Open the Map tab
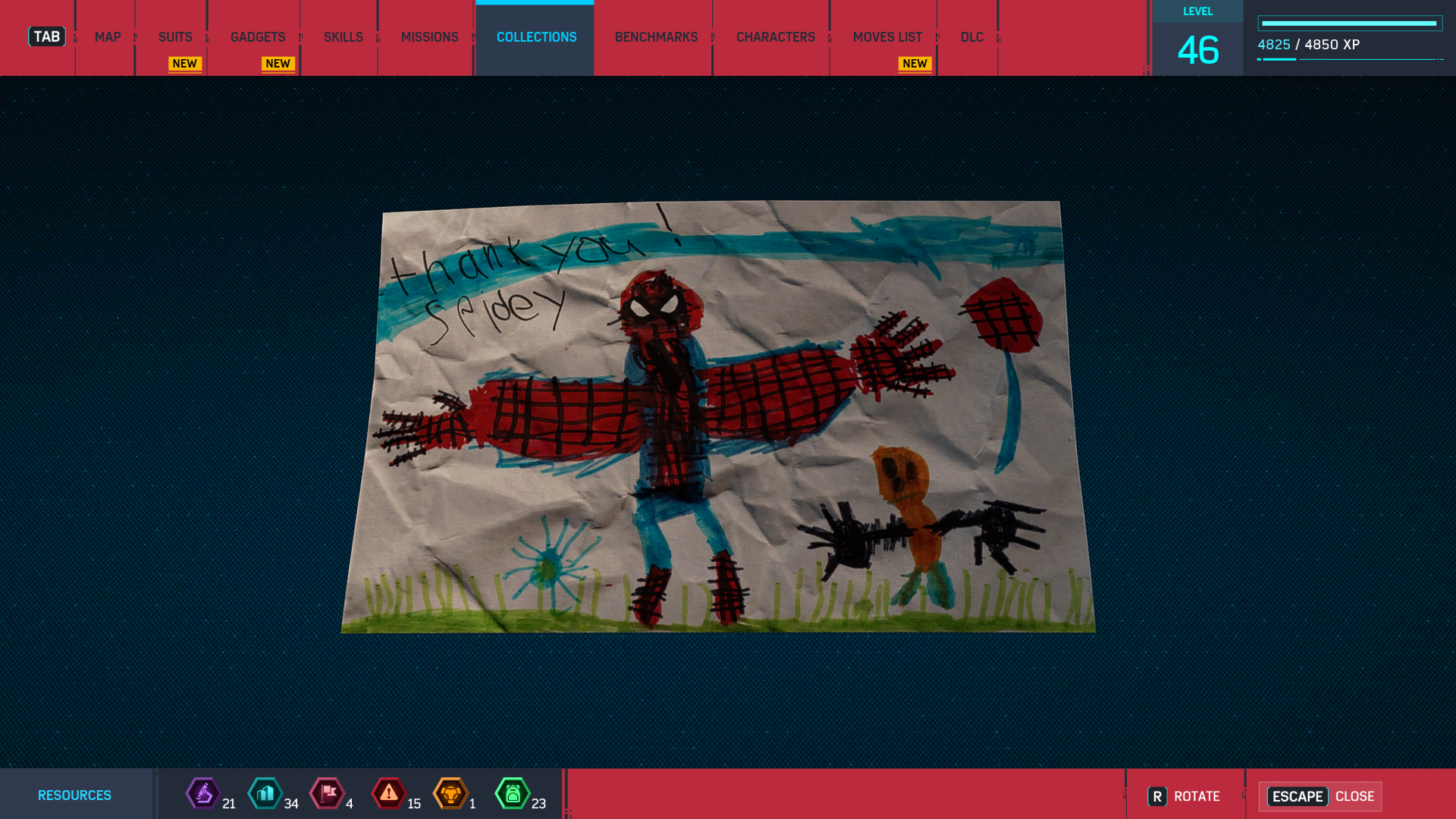The image size is (1456, 819). pyautogui.click(x=108, y=37)
